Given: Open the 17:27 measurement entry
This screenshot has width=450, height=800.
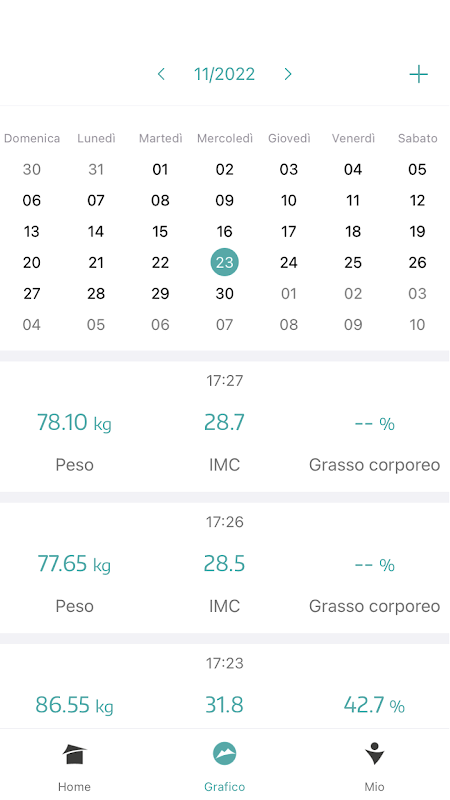Looking at the screenshot, I should [x=224, y=427].
